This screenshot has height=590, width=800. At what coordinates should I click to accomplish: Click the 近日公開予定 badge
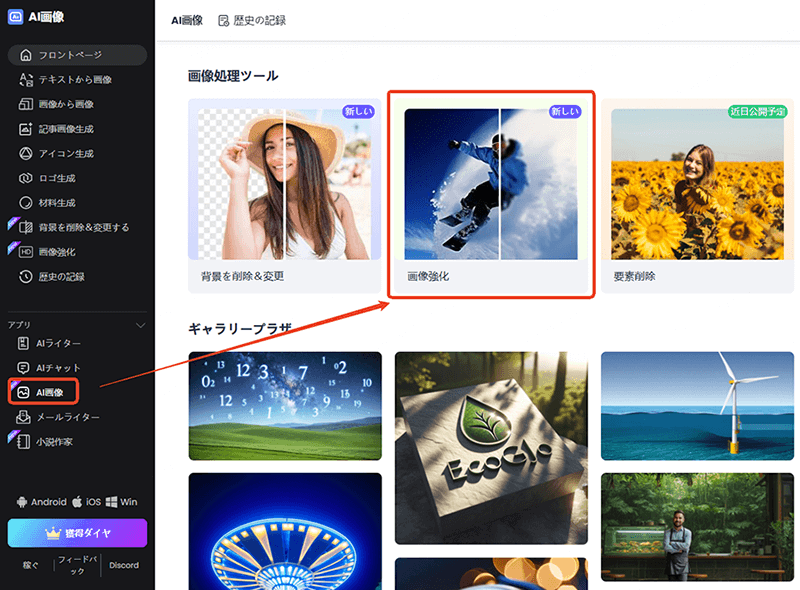[x=757, y=111]
